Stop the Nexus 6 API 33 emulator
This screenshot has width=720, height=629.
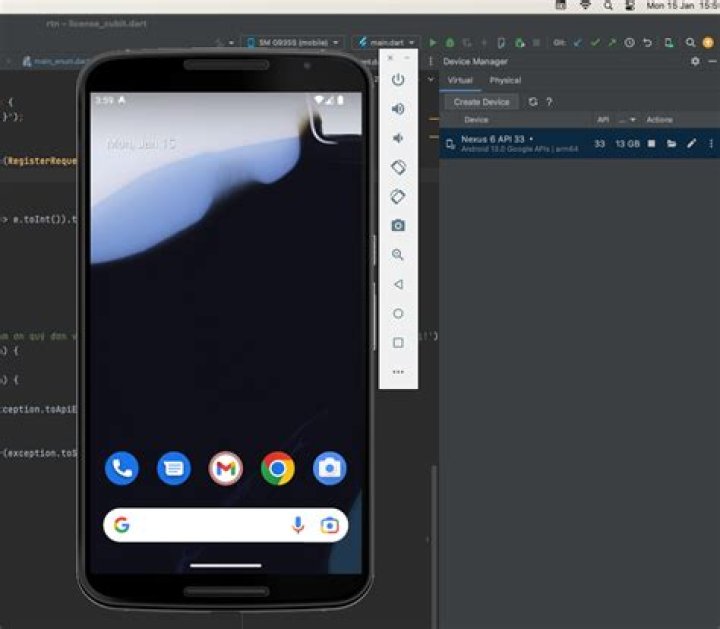tap(651, 144)
